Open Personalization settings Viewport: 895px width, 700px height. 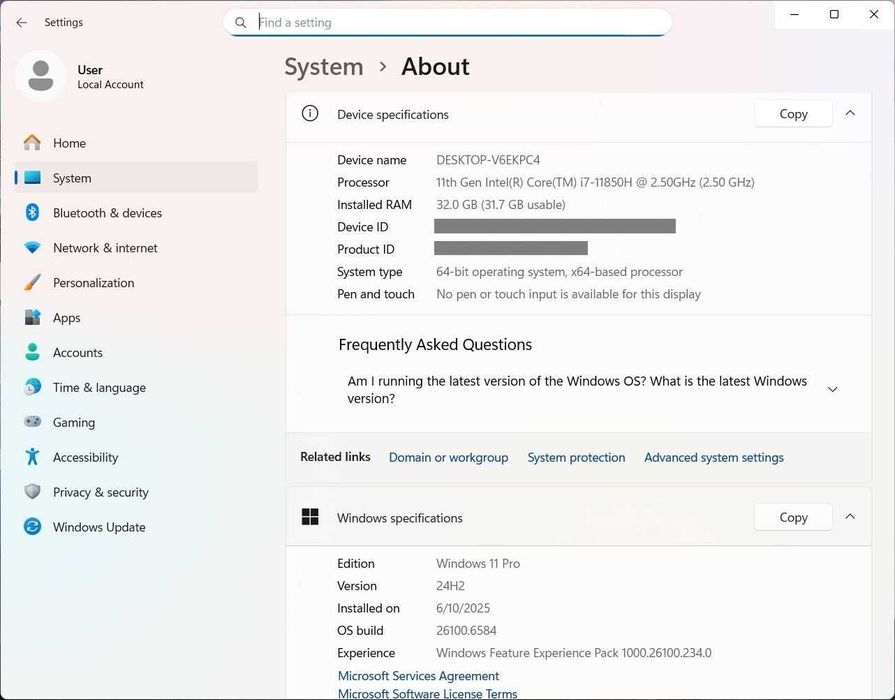coord(136,283)
